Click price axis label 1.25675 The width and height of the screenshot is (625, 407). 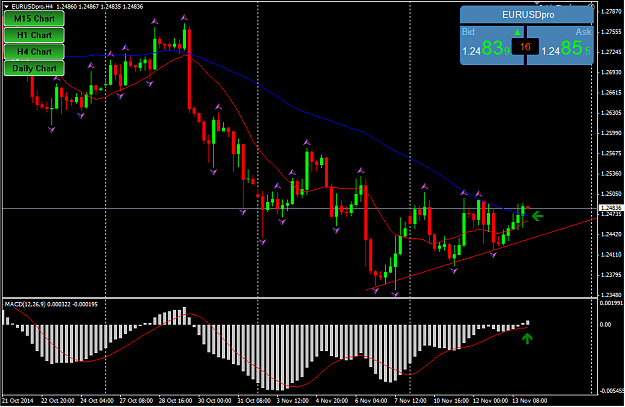click(x=611, y=153)
